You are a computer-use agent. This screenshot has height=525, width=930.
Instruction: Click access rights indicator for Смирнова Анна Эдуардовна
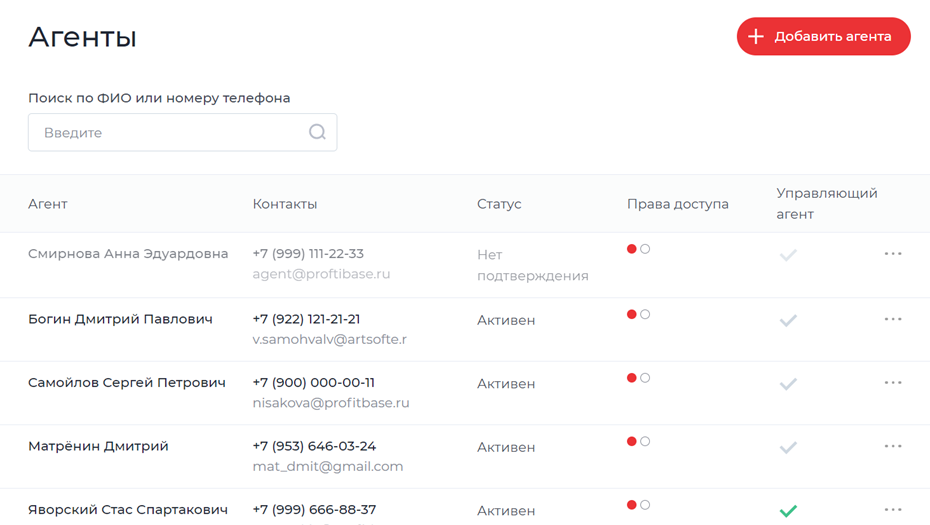click(x=638, y=249)
